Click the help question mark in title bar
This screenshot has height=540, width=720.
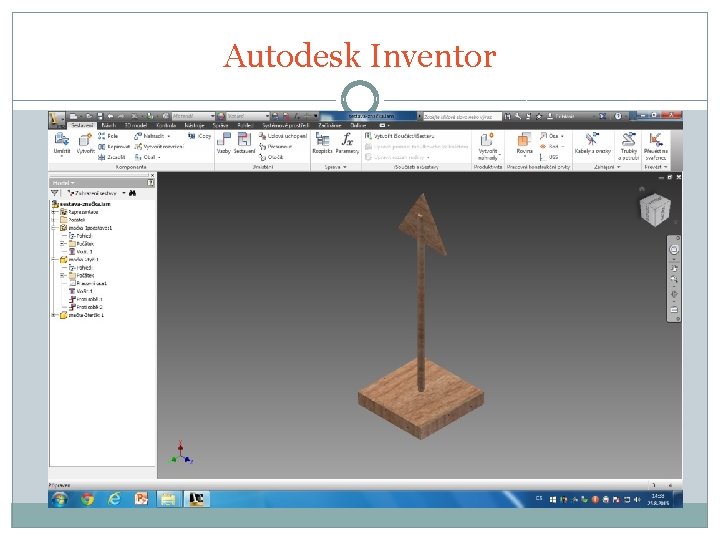coord(618,116)
